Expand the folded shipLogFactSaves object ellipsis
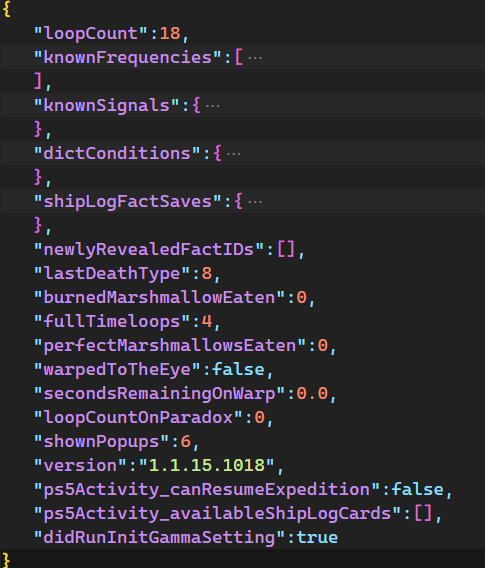The height and width of the screenshot is (568, 485). [255, 202]
